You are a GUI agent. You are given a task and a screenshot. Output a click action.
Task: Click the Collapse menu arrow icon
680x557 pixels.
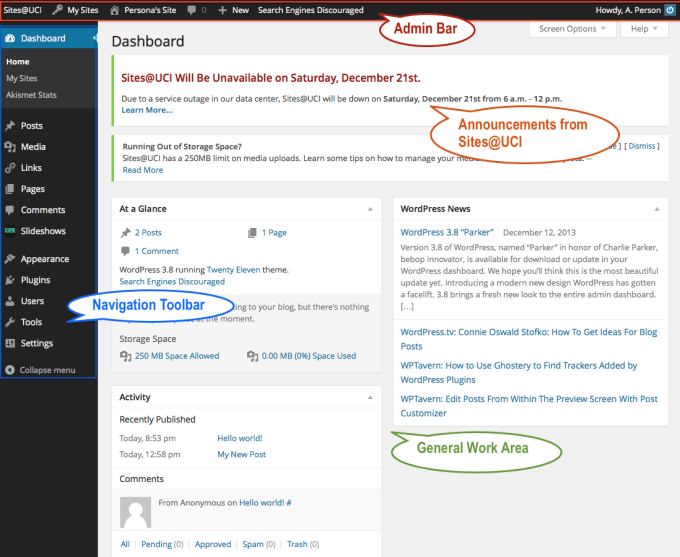point(10,370)
